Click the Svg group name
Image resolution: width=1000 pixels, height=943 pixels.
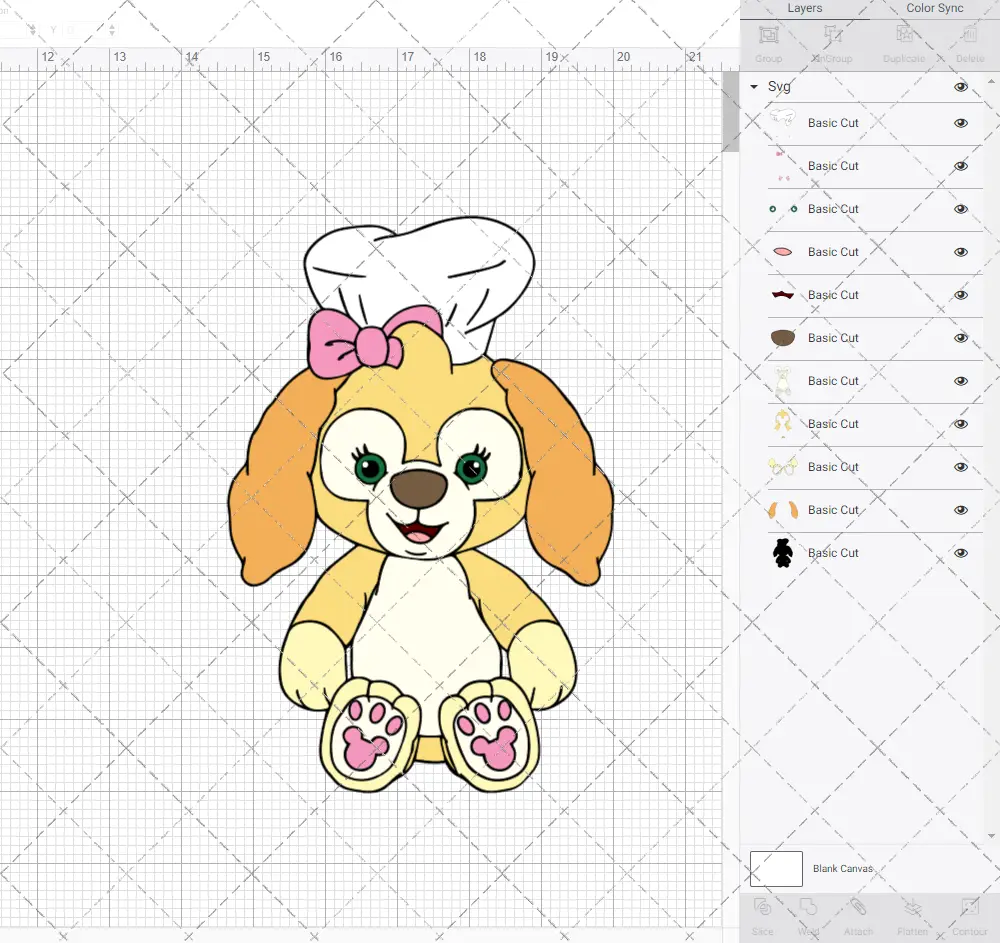(x=779, y=87)
